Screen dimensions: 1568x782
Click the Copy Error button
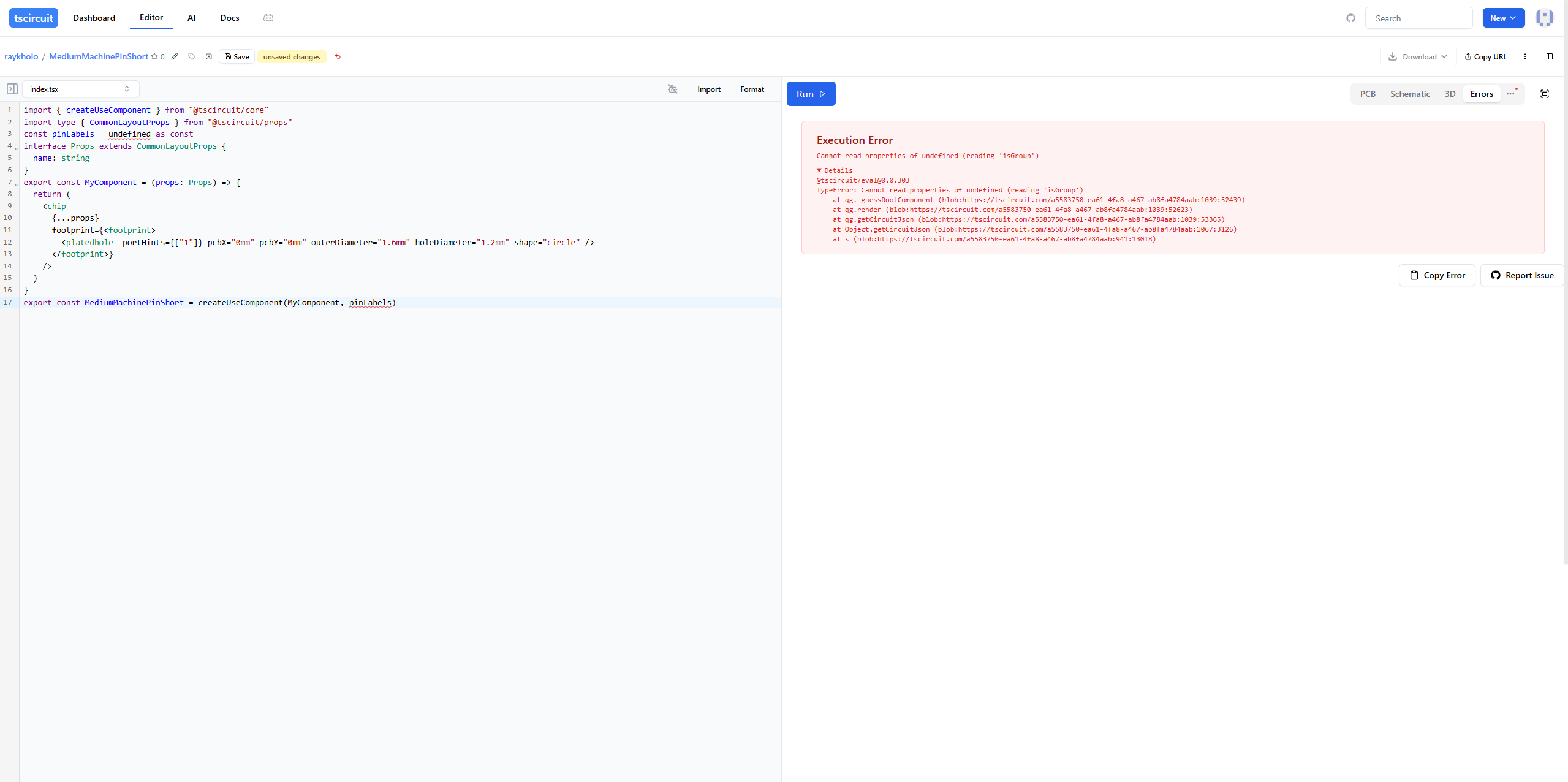[1436, 275]
